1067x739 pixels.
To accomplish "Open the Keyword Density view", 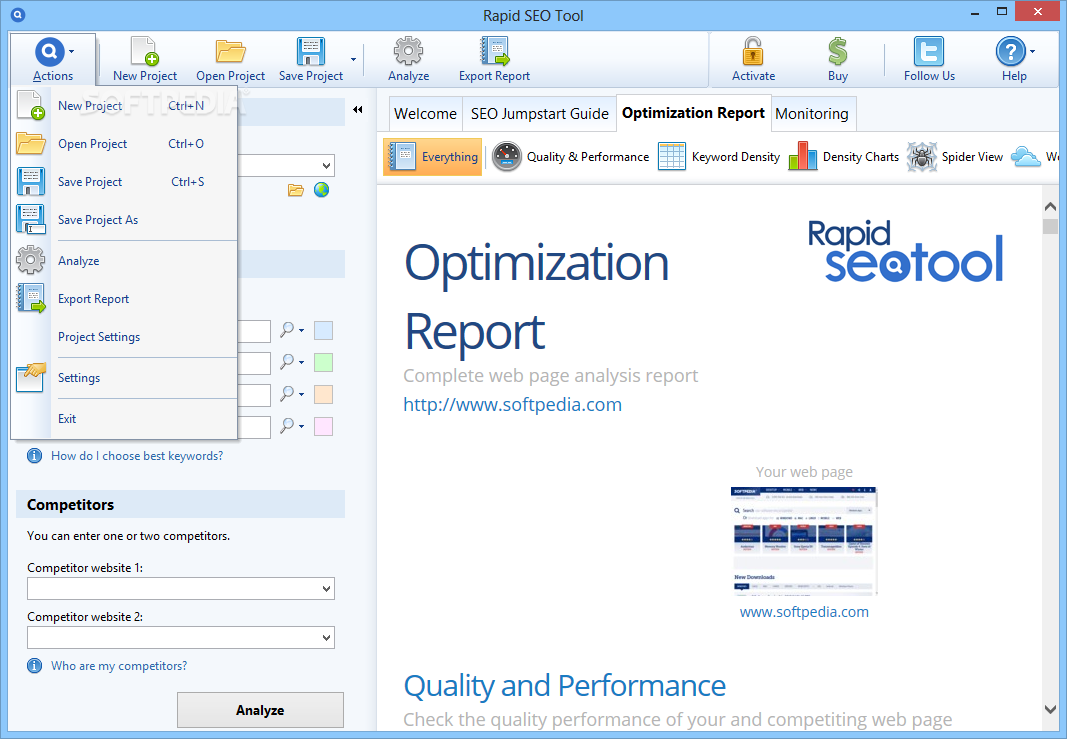I will 719,157.
